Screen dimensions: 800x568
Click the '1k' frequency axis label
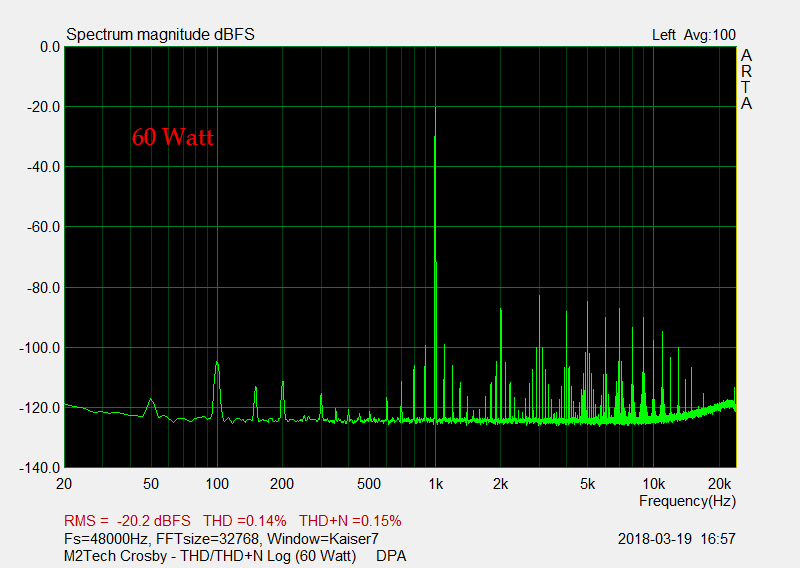point(436,484)
